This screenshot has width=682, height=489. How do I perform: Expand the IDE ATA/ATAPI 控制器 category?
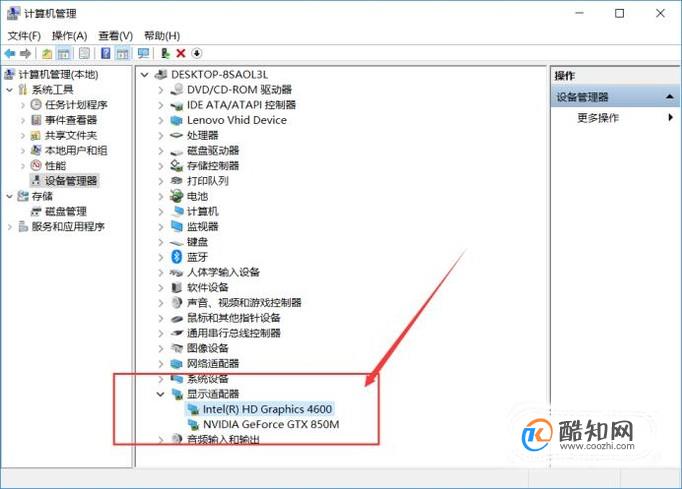click(x=160, y=105)
